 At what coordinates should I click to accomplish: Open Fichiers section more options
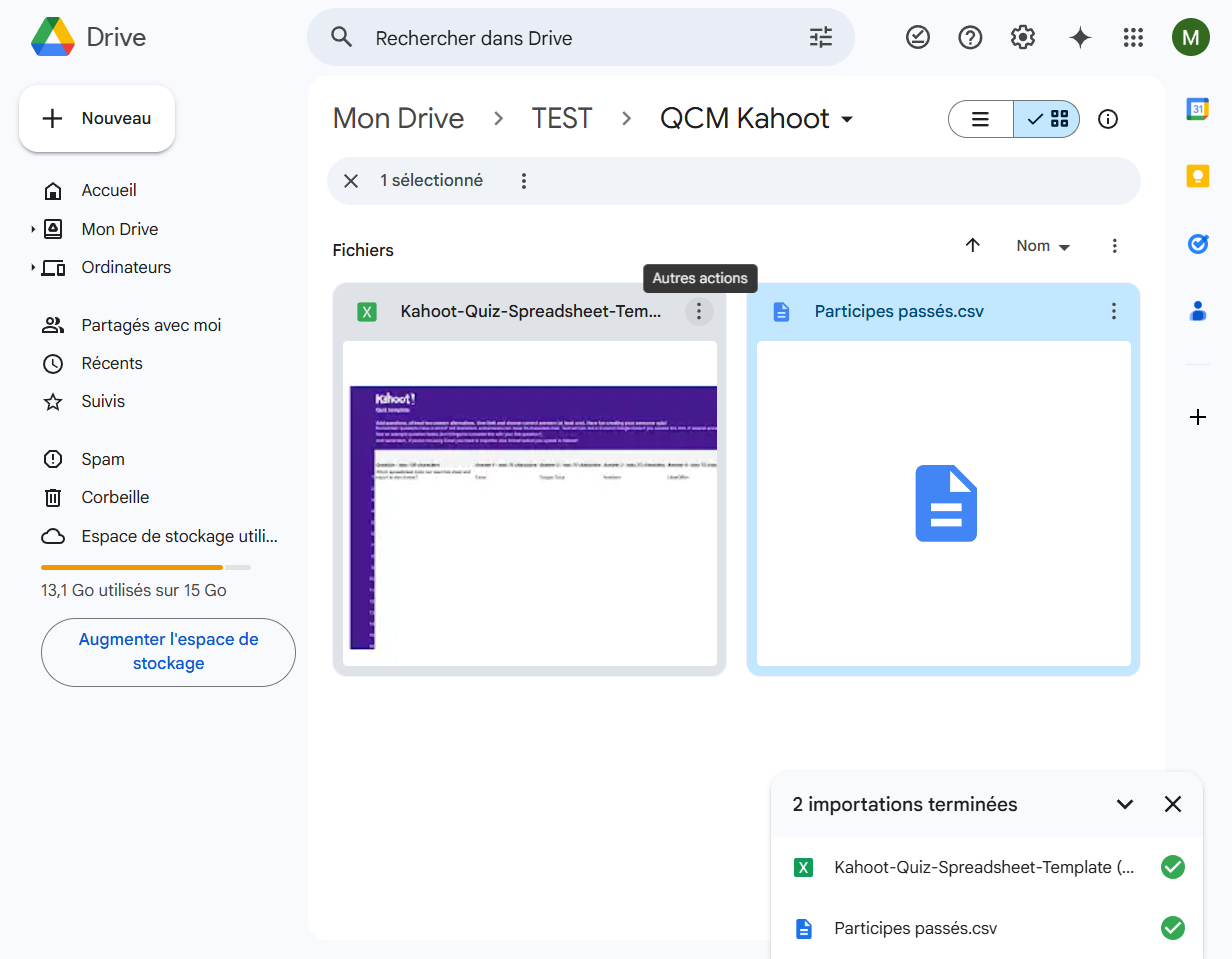tap(1115, 246)
